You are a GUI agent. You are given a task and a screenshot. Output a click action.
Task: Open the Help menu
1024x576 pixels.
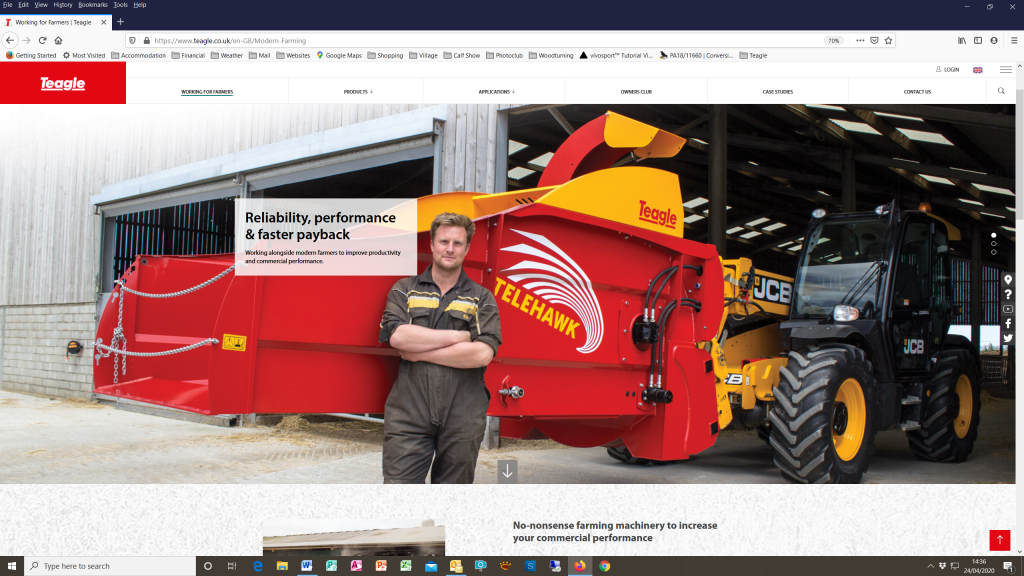tap(140, 5)
